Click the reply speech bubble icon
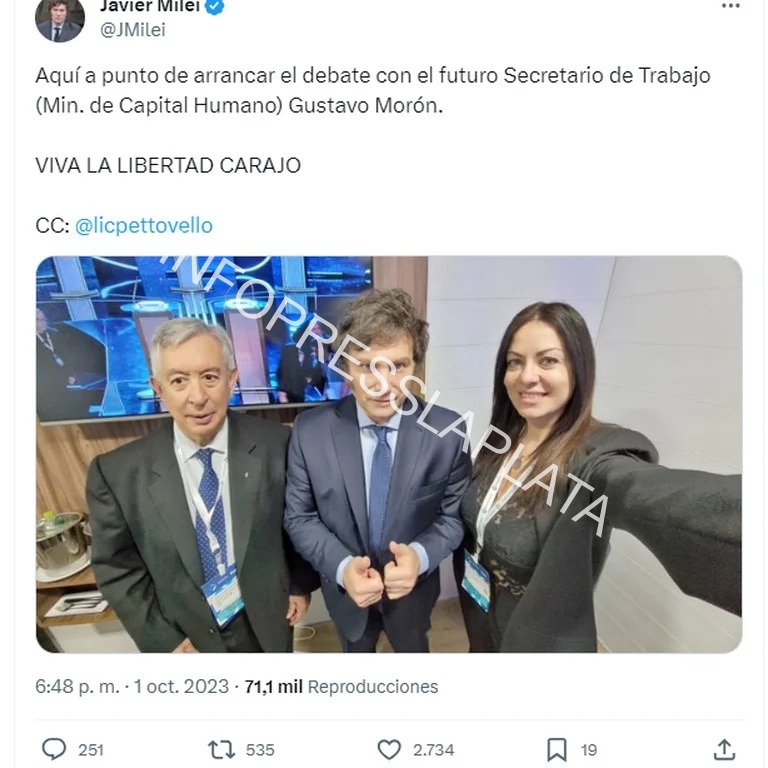768x768 pixels. pos(54,749)
